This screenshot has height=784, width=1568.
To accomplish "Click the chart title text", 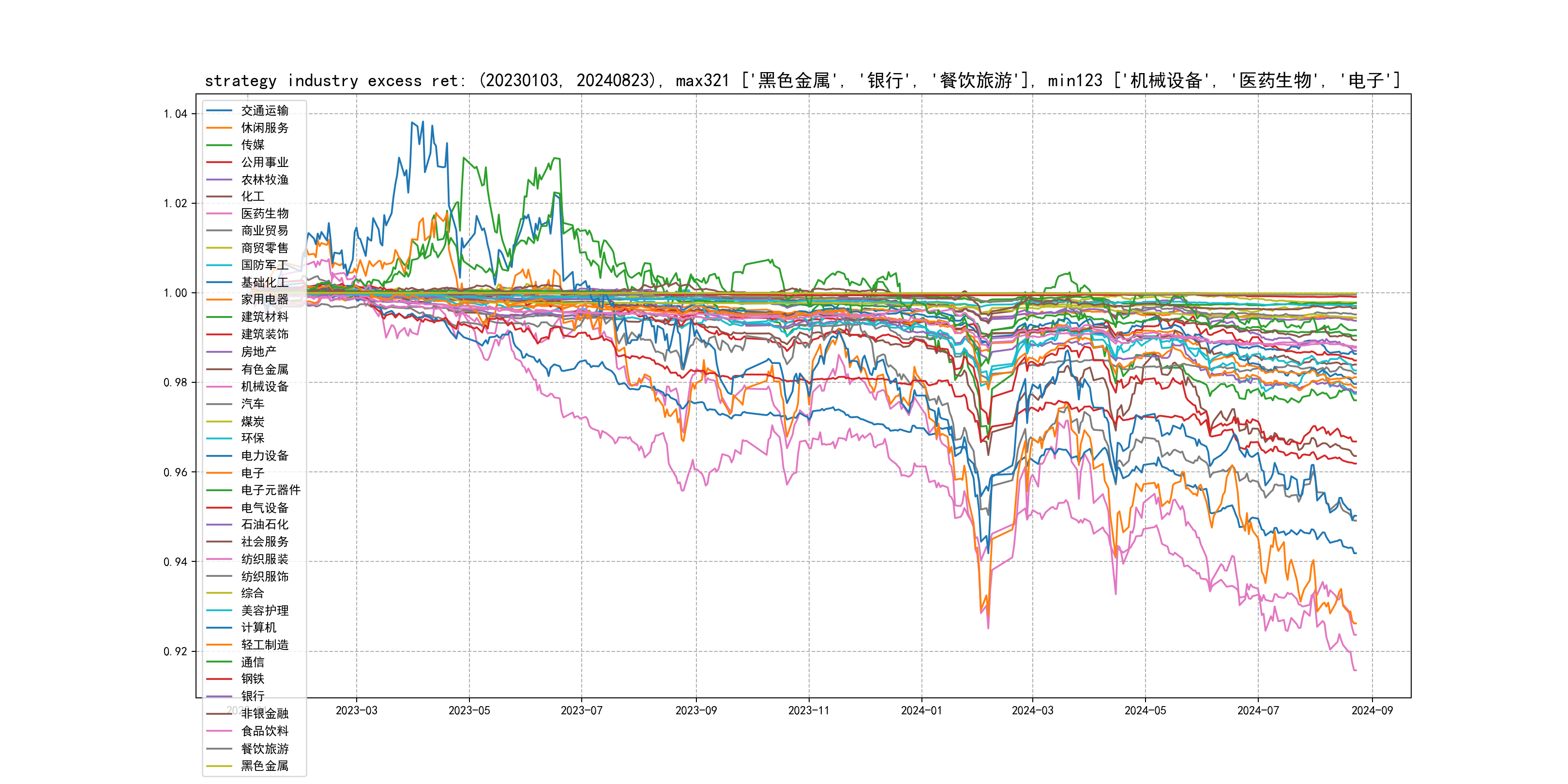I will [802, 80].
